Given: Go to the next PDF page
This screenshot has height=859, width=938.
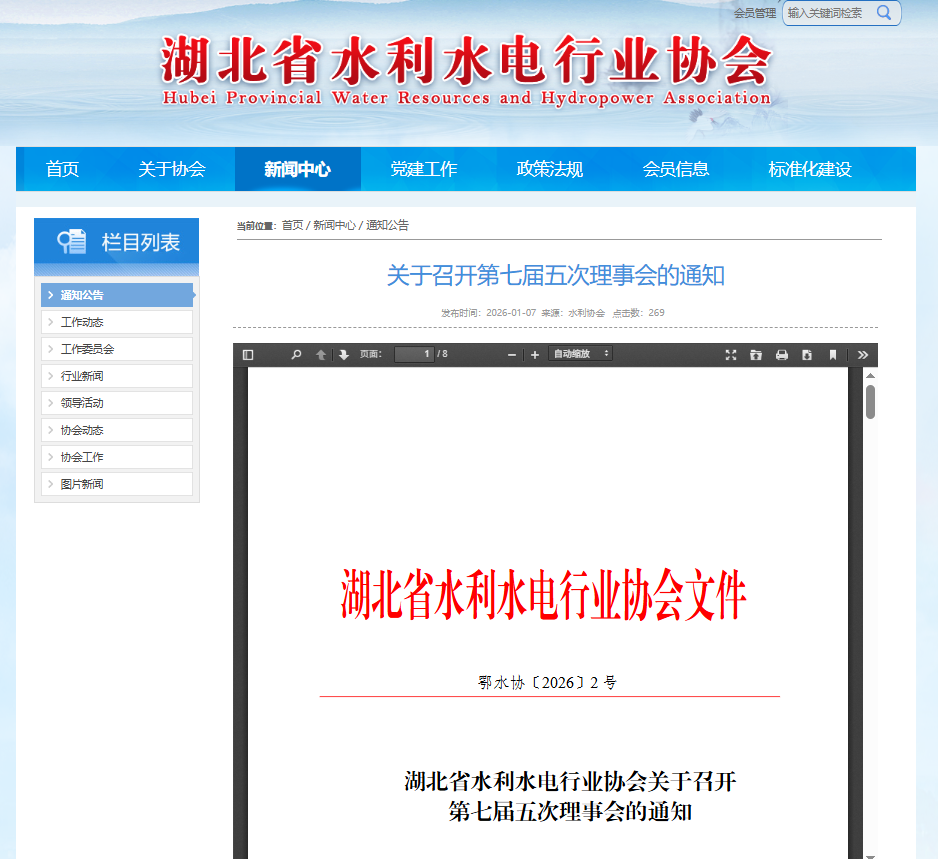Looking at the screenshot, I should tap(342, 354).
